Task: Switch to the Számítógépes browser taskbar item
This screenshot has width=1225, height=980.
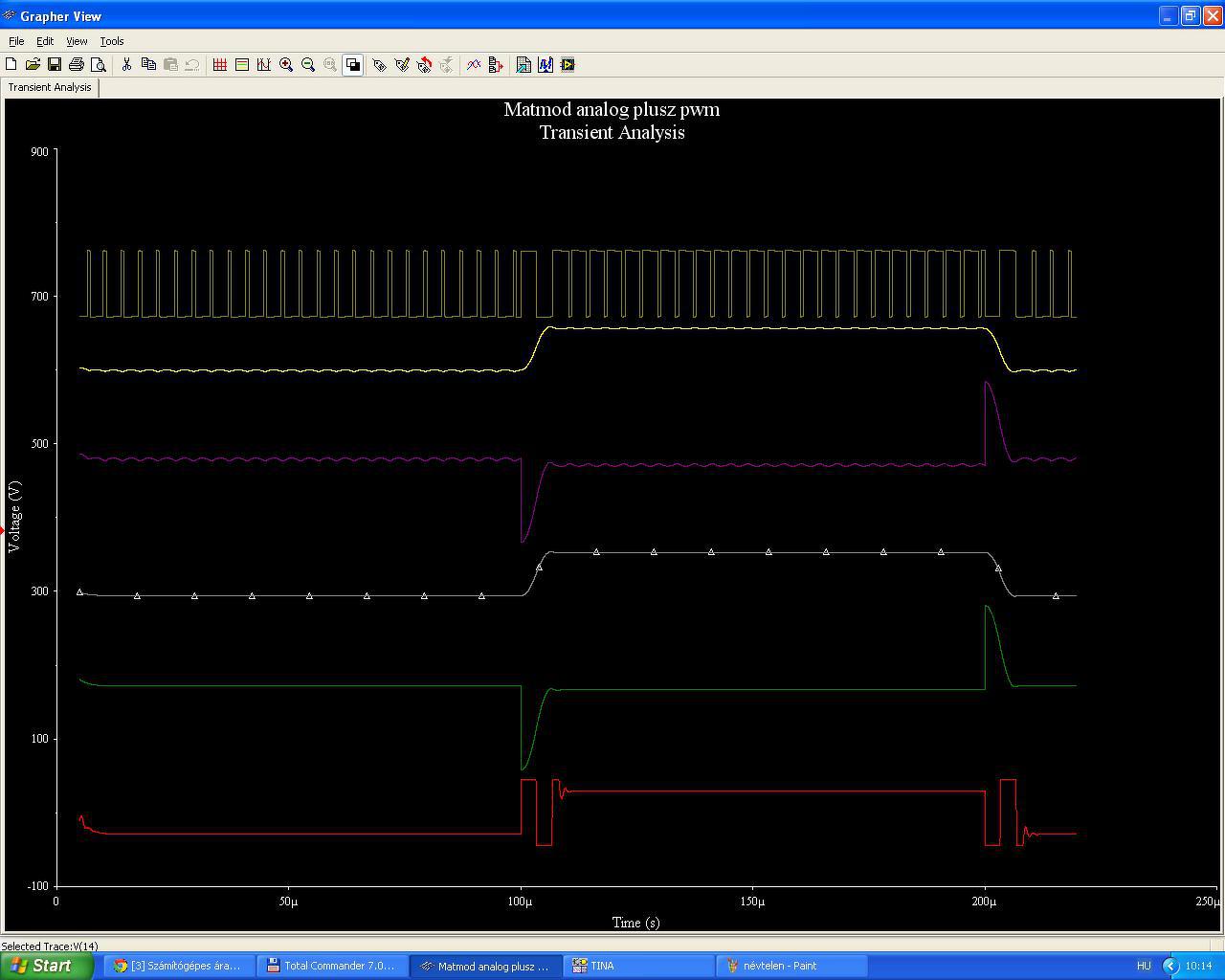Action: click(180, 966)
